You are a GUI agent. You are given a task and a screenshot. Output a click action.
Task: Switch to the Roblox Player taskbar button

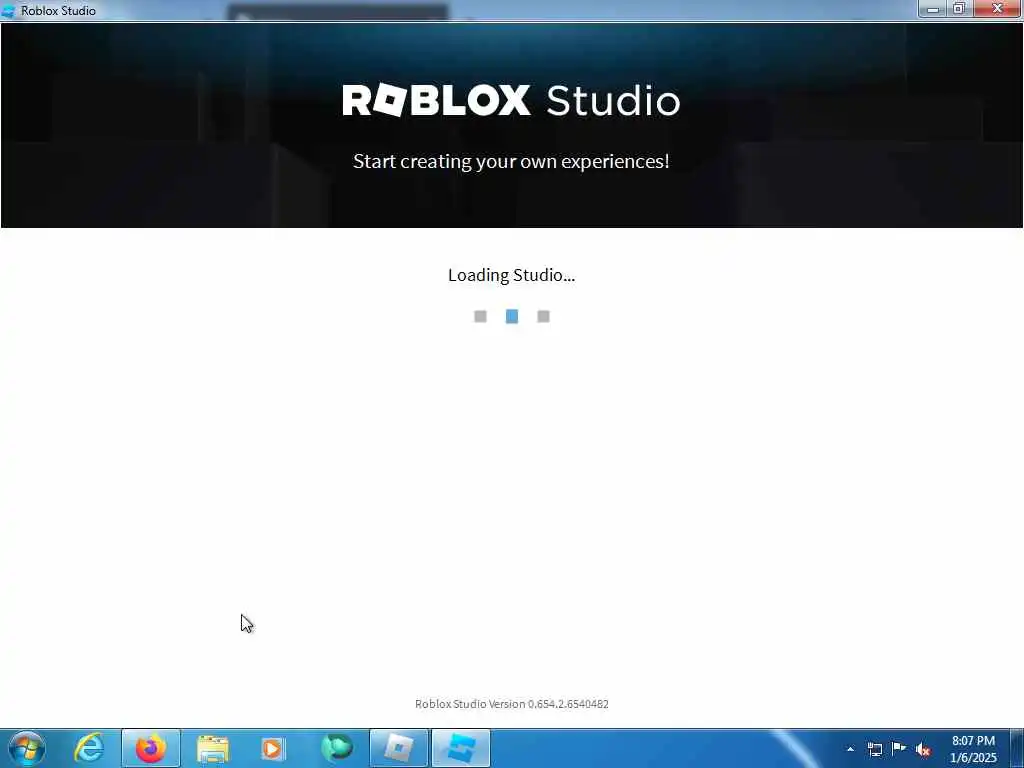point(399,748)
